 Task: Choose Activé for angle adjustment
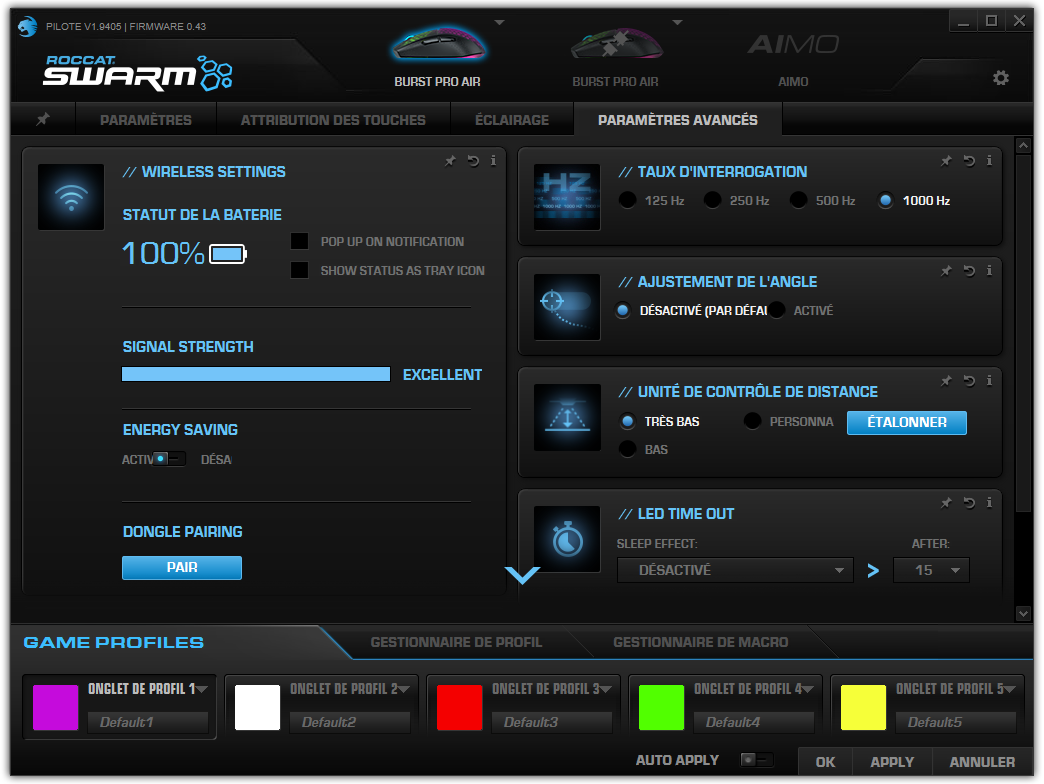[x=777, y=310]
